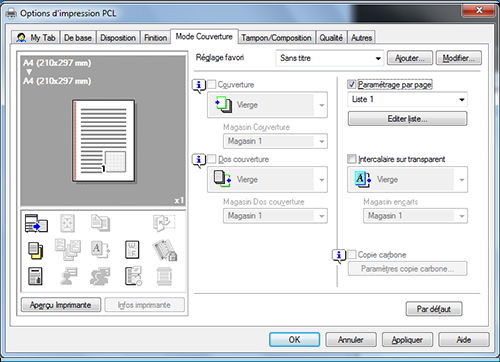
Task: Click the watermark W page icon
Action: coord(132,250)
